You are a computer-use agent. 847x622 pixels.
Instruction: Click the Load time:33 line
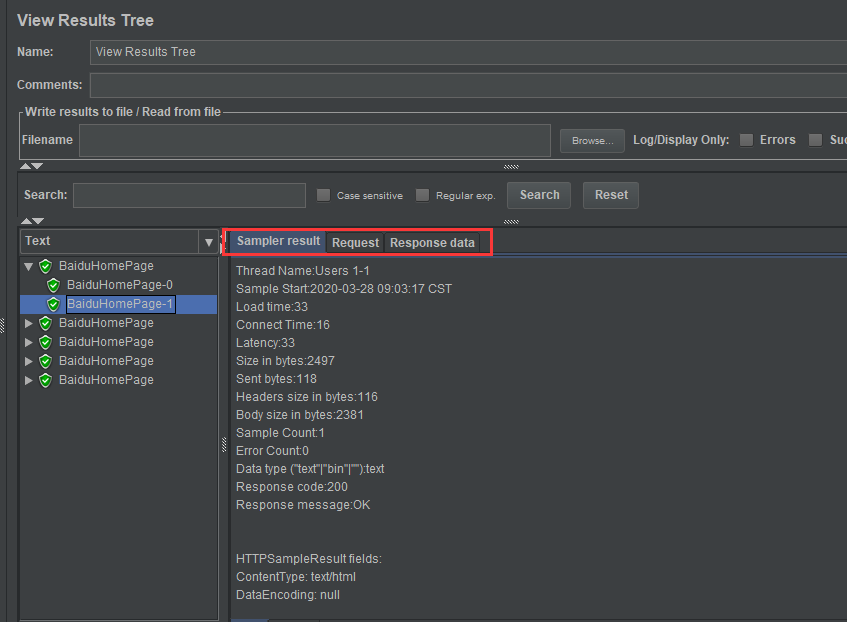tap(272, 307)
